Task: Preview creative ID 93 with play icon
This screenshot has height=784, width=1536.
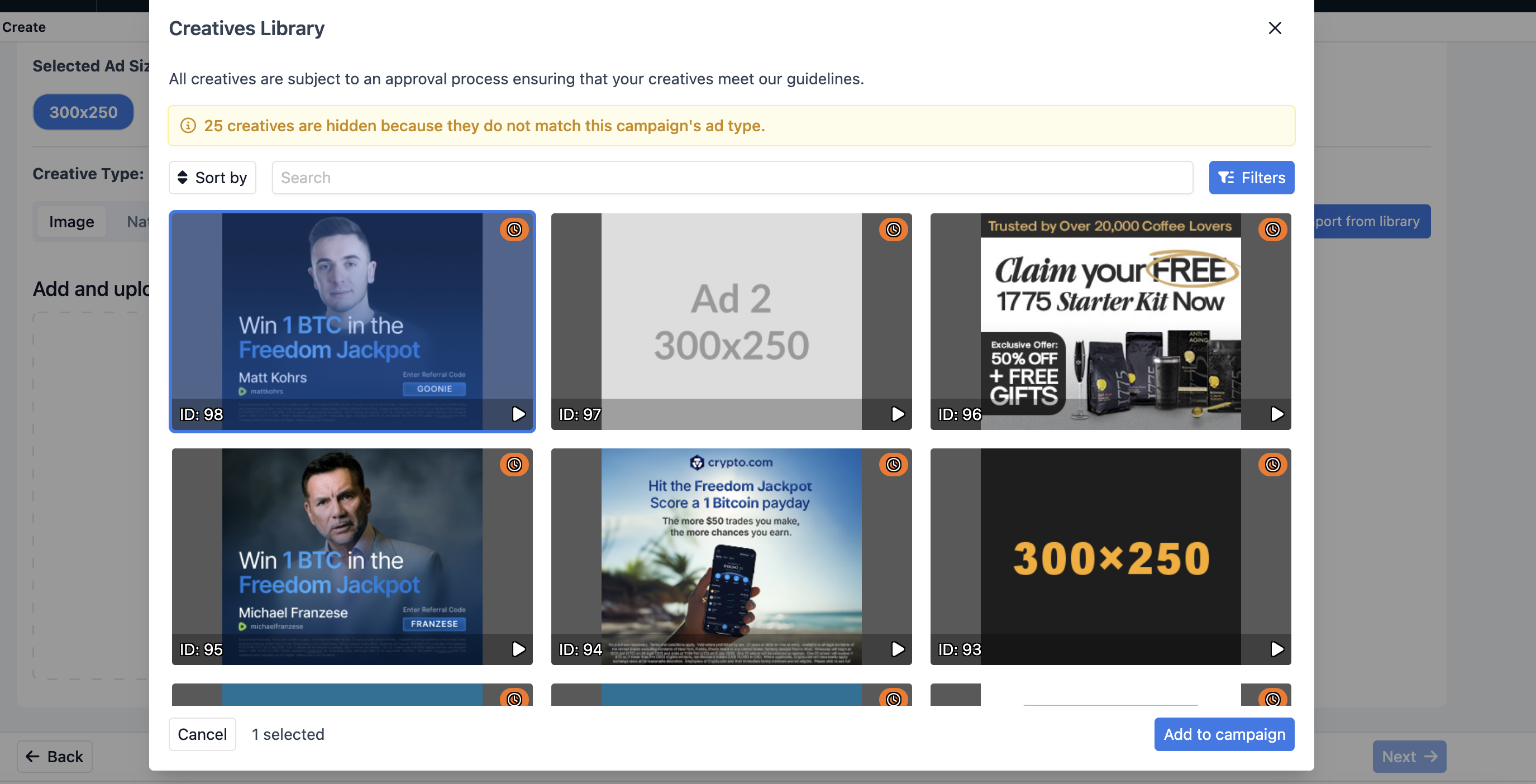Action: [1277, 649]
